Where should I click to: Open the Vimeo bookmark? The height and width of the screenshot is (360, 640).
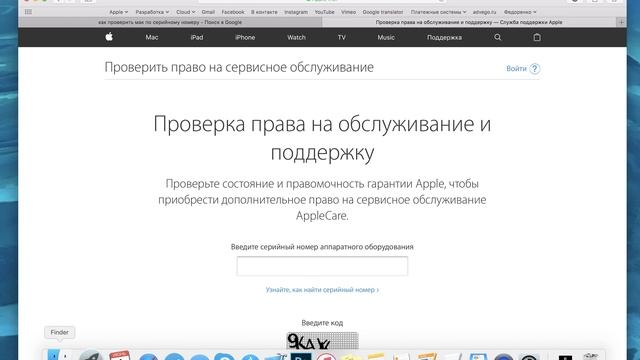tap(349, 12)
